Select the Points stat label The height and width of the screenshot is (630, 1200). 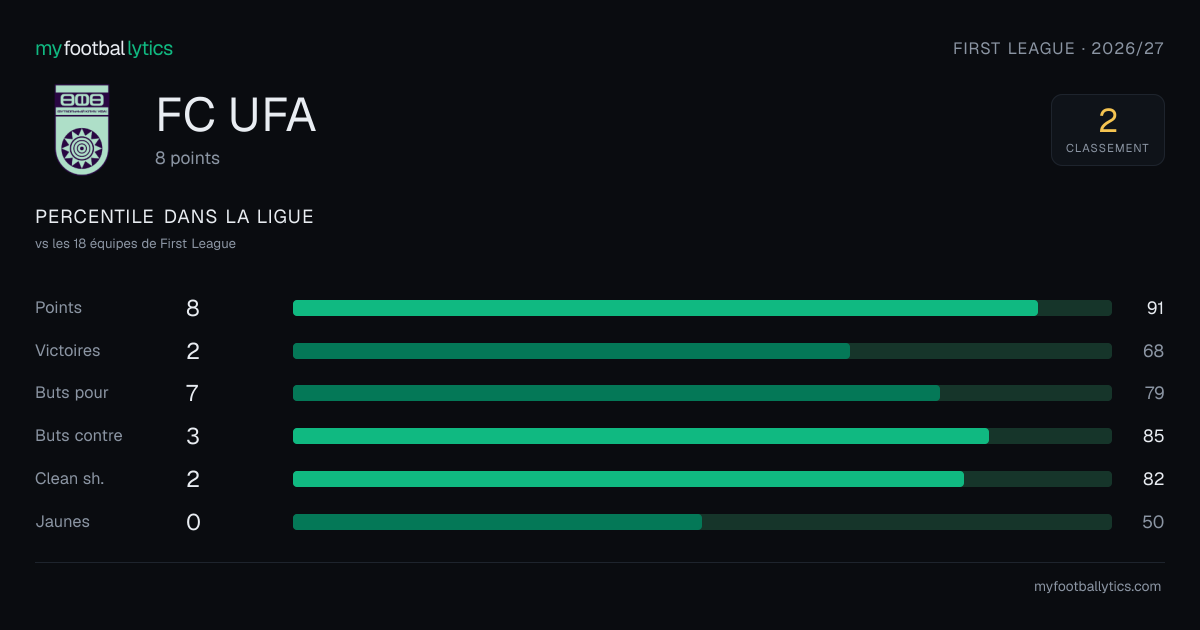click(58, 308)
